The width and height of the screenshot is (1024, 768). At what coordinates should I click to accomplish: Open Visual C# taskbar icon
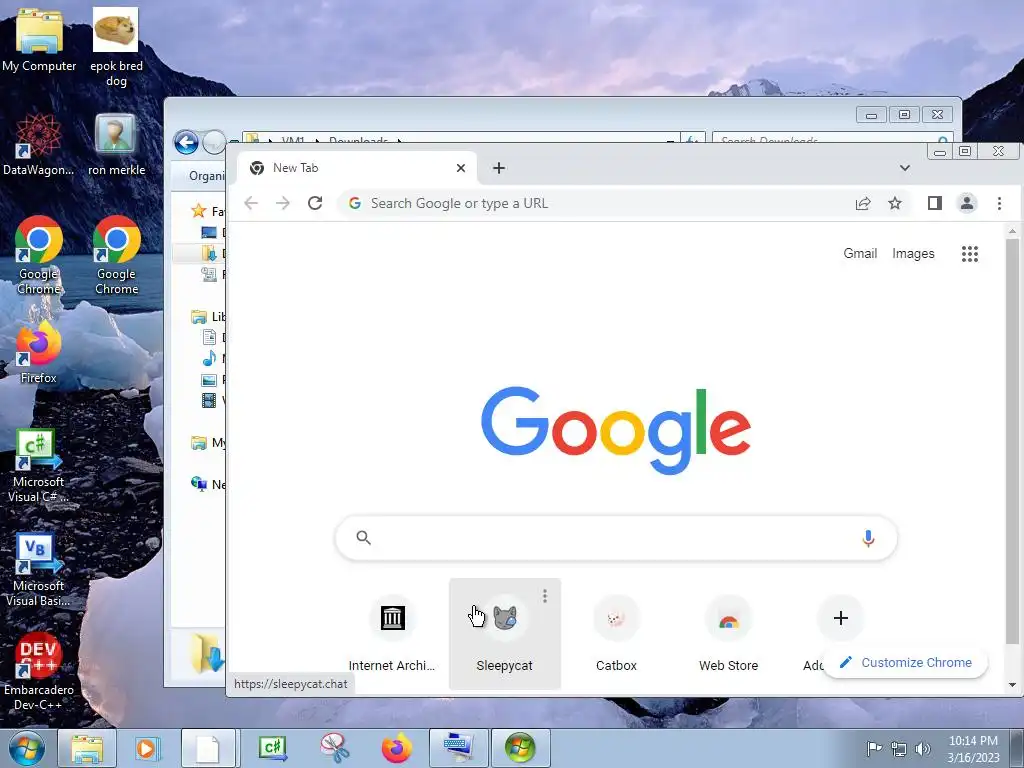pyautogui.click(x=272, y=748)
